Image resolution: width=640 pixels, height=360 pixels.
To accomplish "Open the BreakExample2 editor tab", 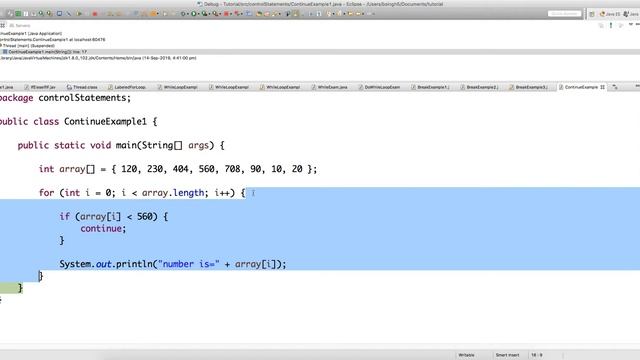I will pyautogui.click(x=479, y=87).
